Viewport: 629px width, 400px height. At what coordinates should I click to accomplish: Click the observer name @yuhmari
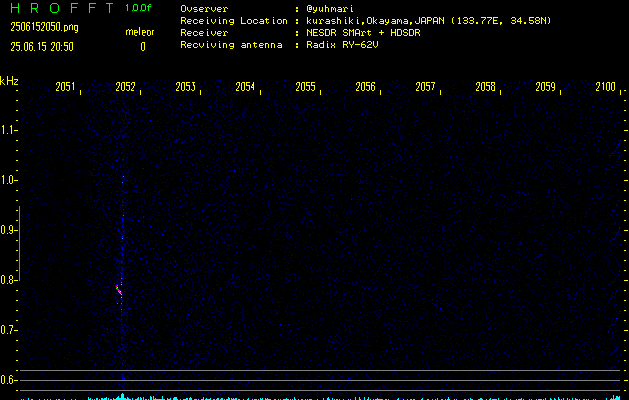click(x=330, y=9)
